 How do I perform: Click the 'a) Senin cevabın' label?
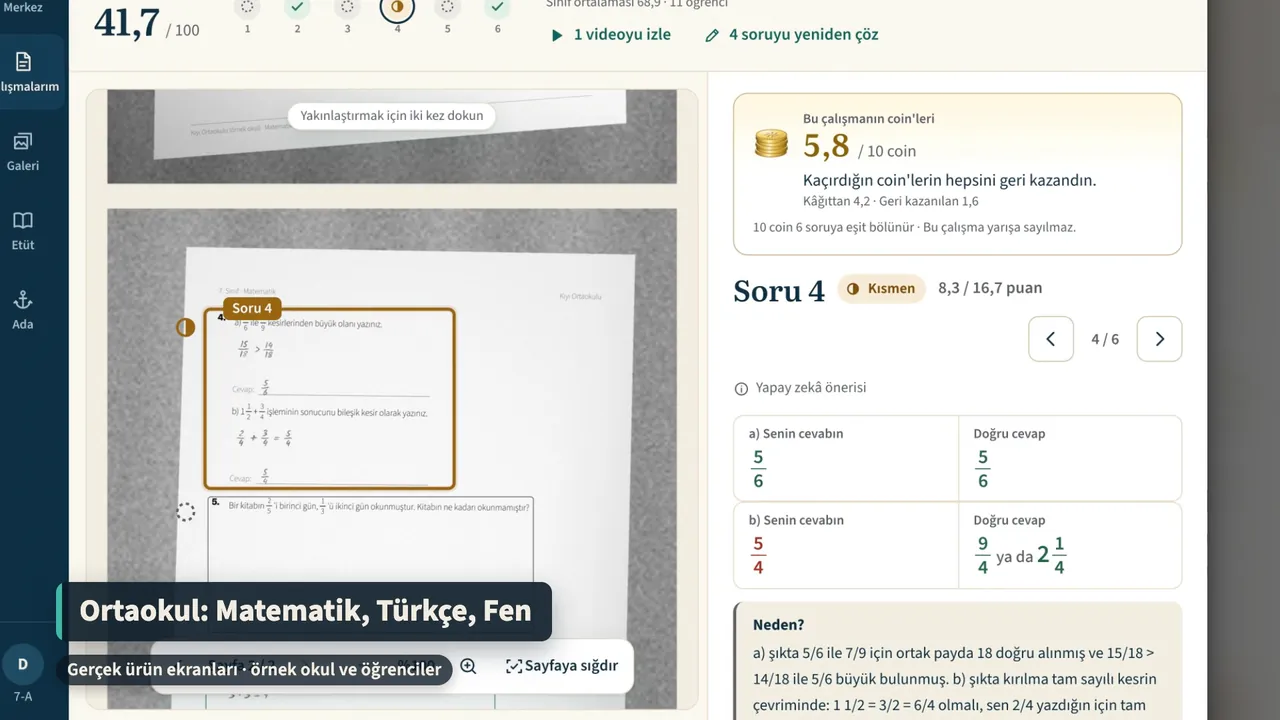[796, 434]
